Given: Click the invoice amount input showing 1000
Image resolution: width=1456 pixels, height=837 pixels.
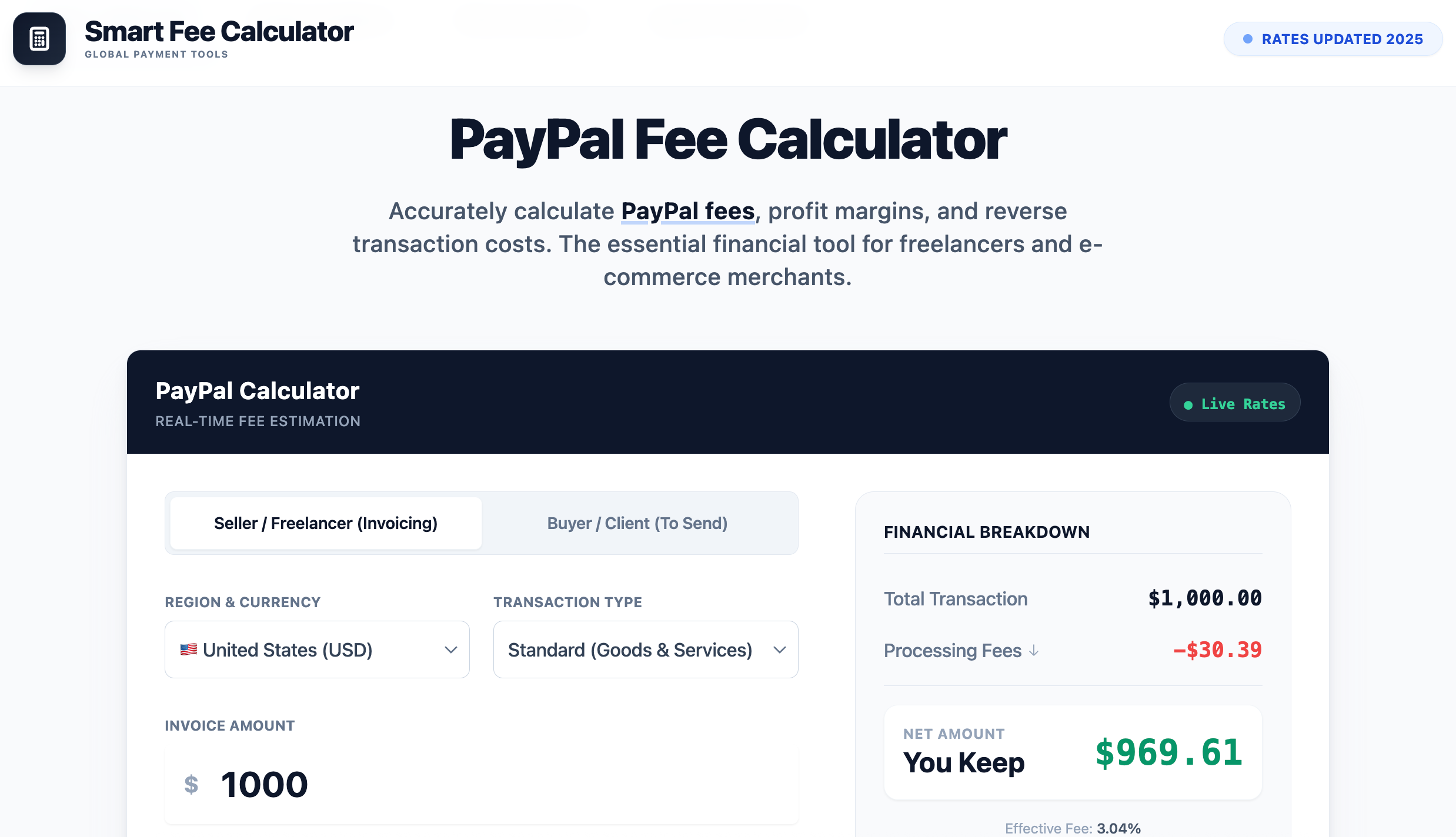Looking at the screenshot, I should [x=482, y=785].
